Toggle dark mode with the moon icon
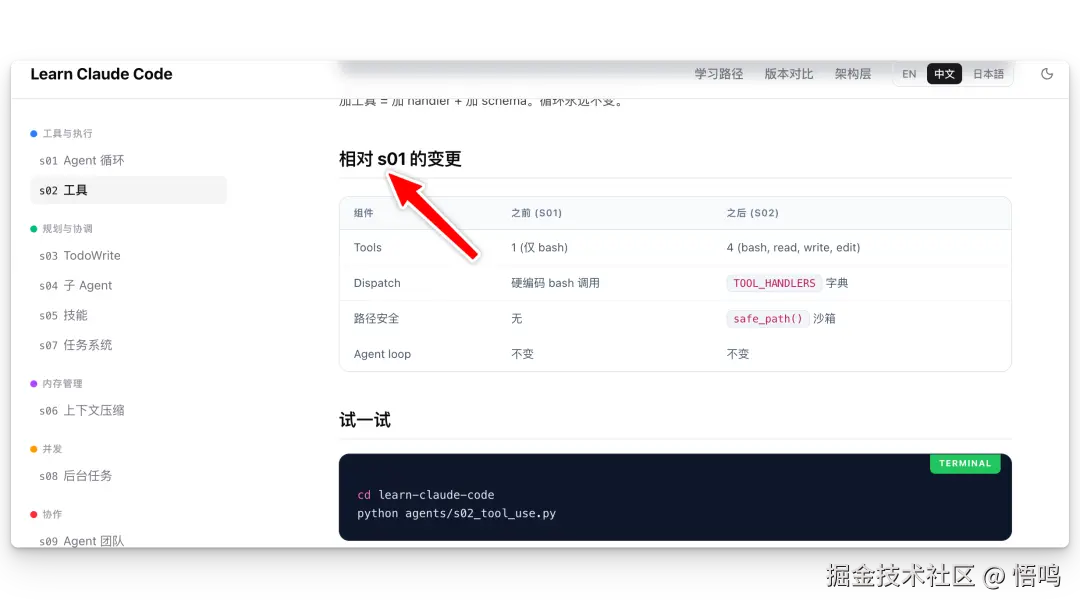 tap(1046, 73)
